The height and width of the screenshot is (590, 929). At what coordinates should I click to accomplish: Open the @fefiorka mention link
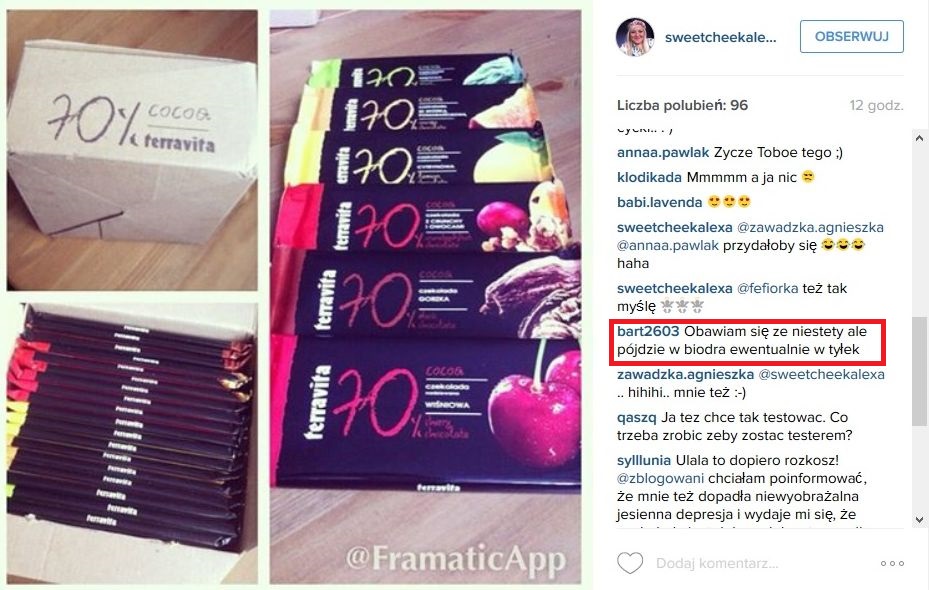click(x=767, y=288)
